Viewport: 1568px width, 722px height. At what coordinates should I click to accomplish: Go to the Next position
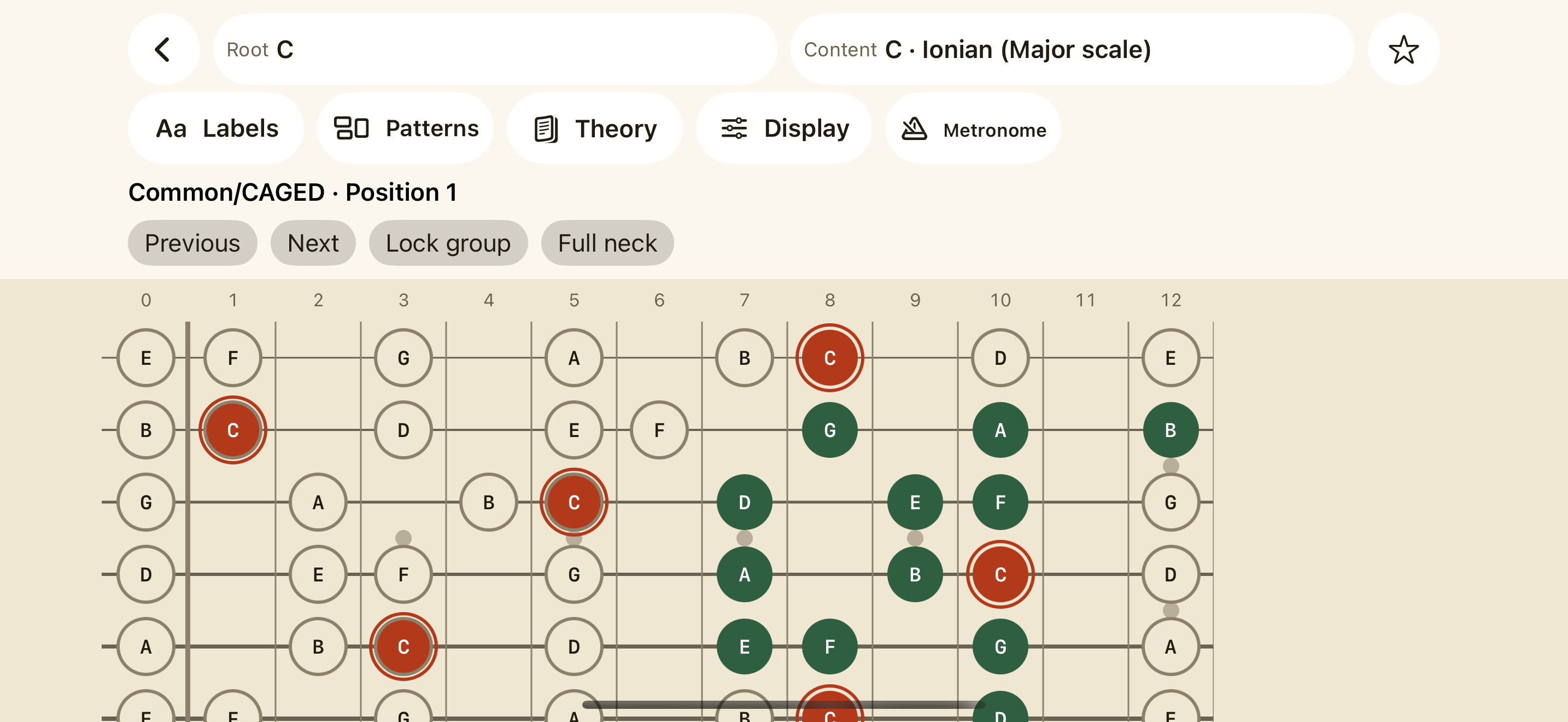313,243
